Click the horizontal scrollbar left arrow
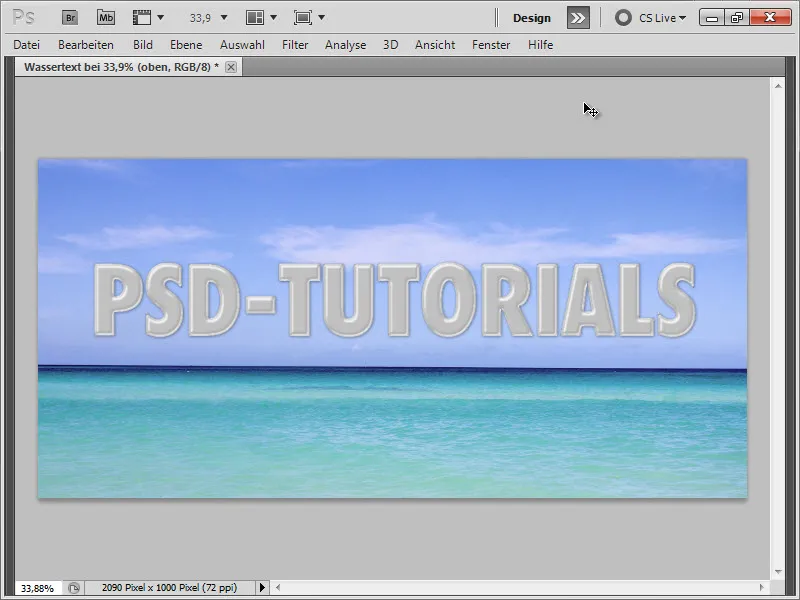 [x=278, y=588]
